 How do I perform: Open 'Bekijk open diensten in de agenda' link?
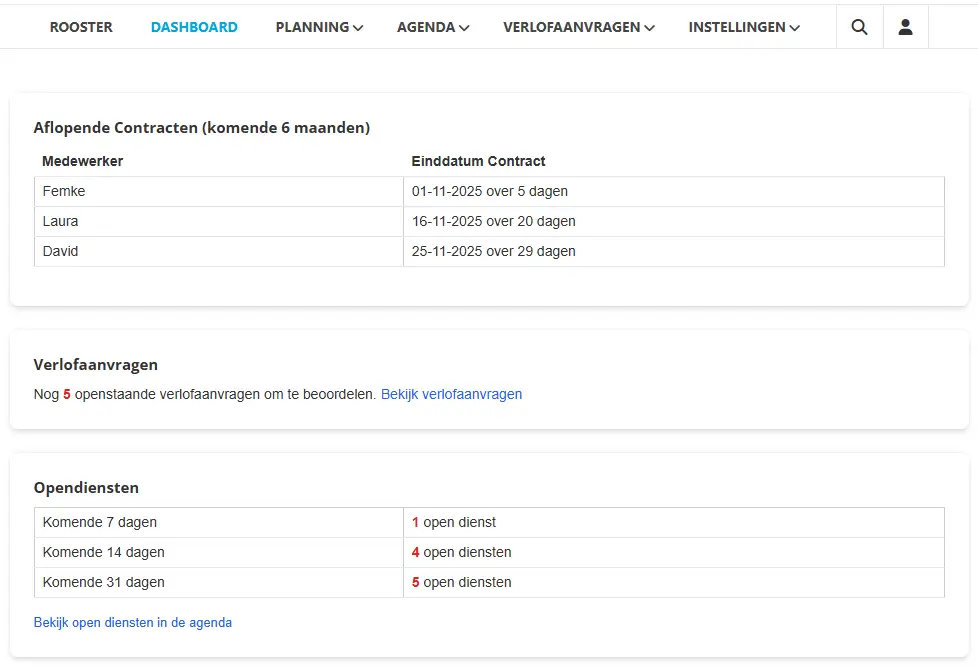click(x=133, y=622)
